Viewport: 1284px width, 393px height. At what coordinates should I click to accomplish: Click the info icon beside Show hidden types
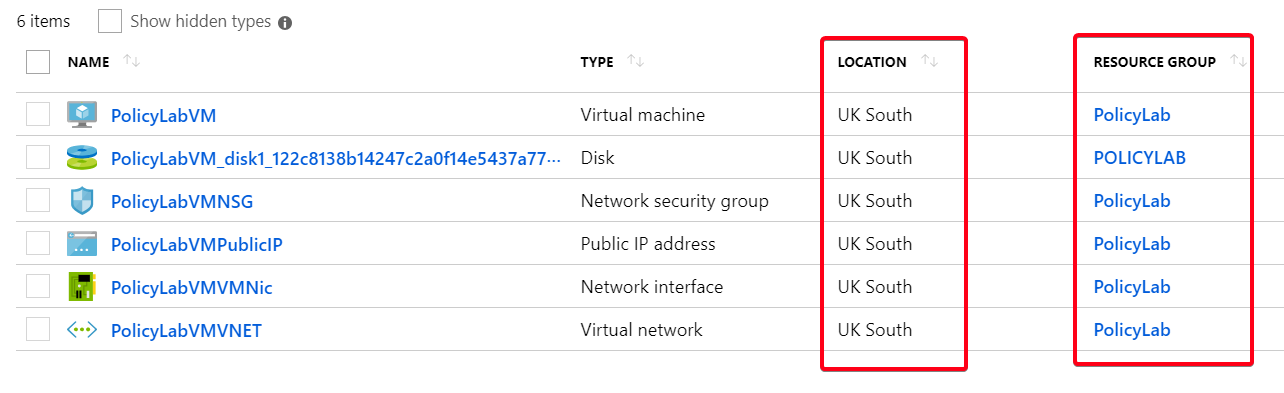[x=285, y=23]
